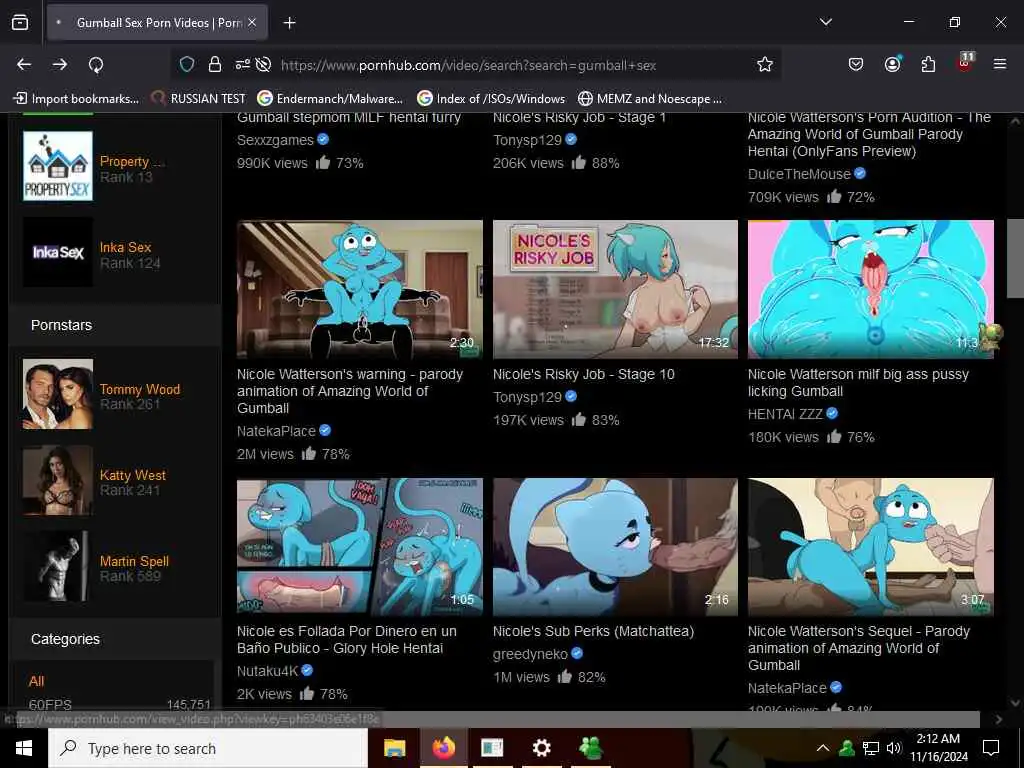Select the All category filter
This screenshot has width=1024, height=768.
(x=37, y=681)
